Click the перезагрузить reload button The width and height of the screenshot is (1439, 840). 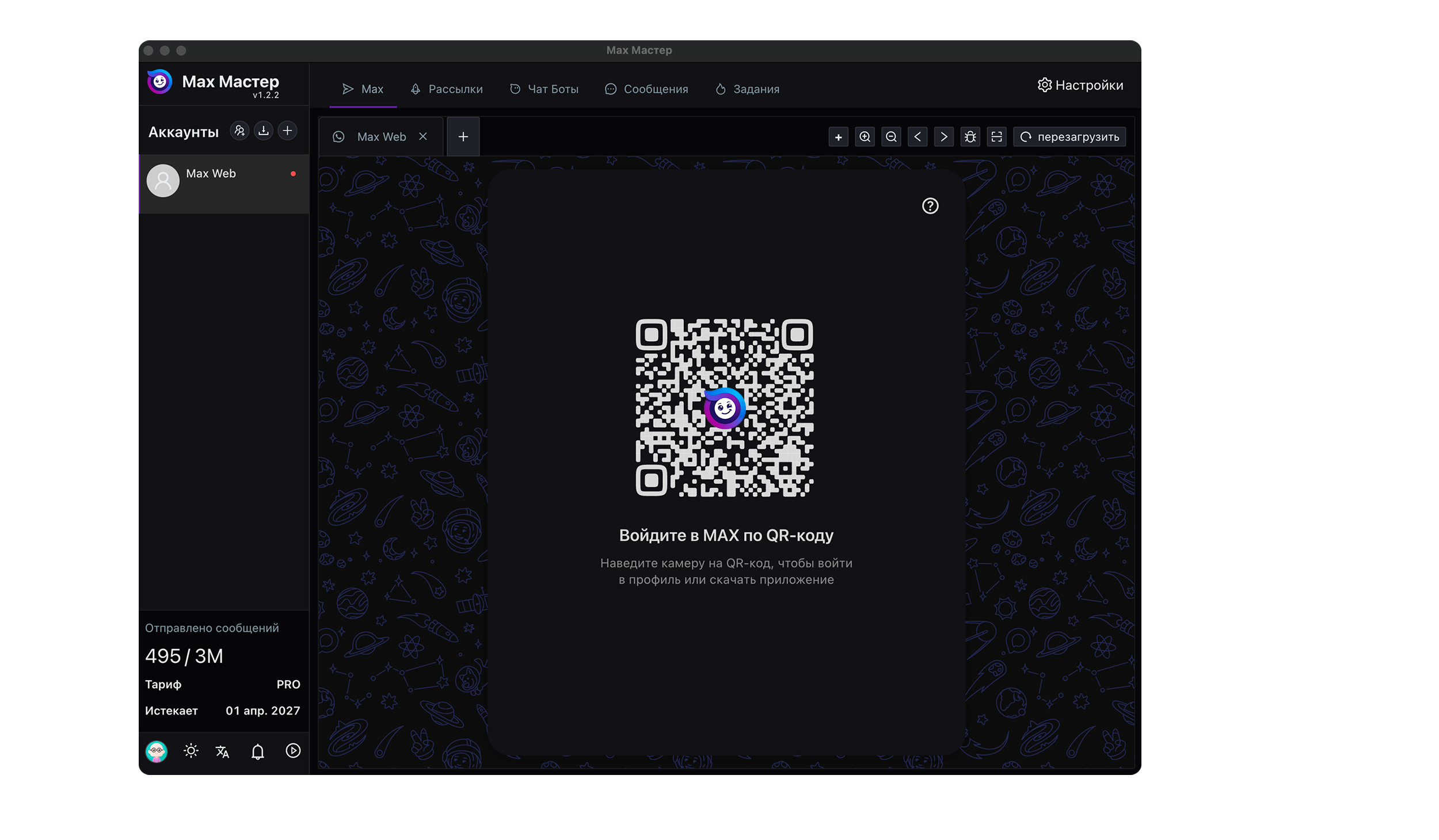pyautogui.click(x=1069, y=137)
